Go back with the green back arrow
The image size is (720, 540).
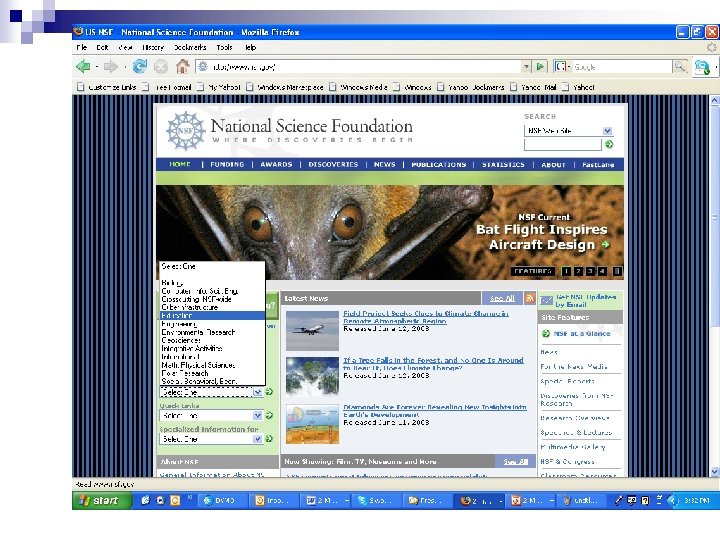point(83,67)
